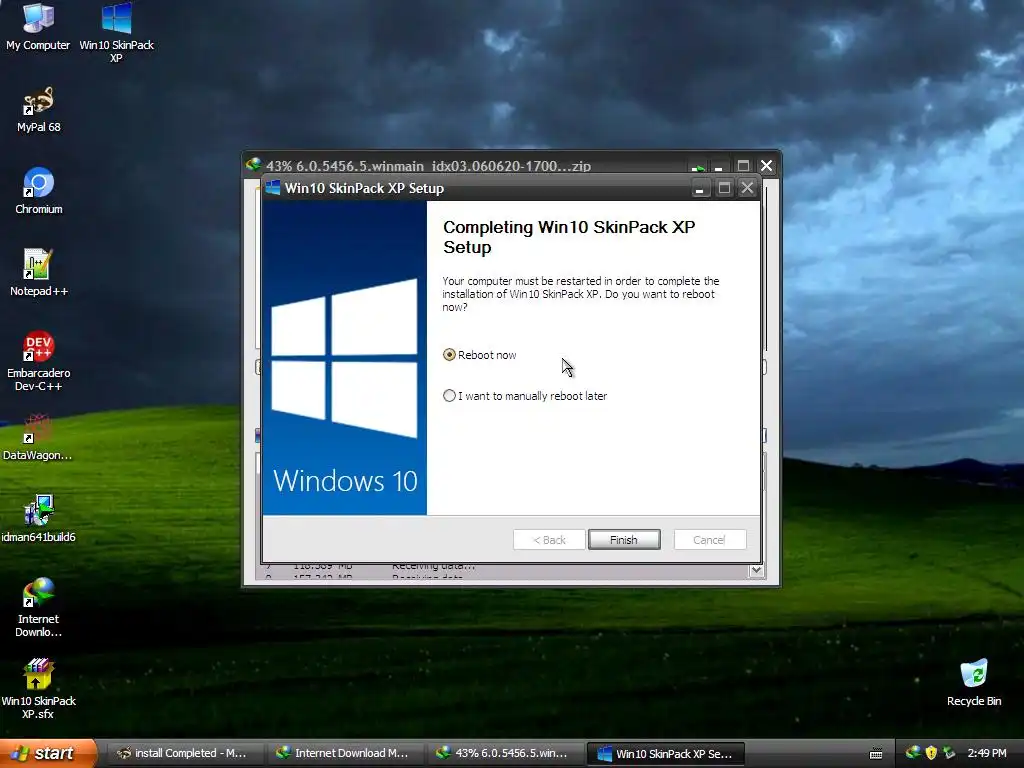This screenshot has height=768, width=1024.
Task: Click the Finish button
Action: coord(624,540)
